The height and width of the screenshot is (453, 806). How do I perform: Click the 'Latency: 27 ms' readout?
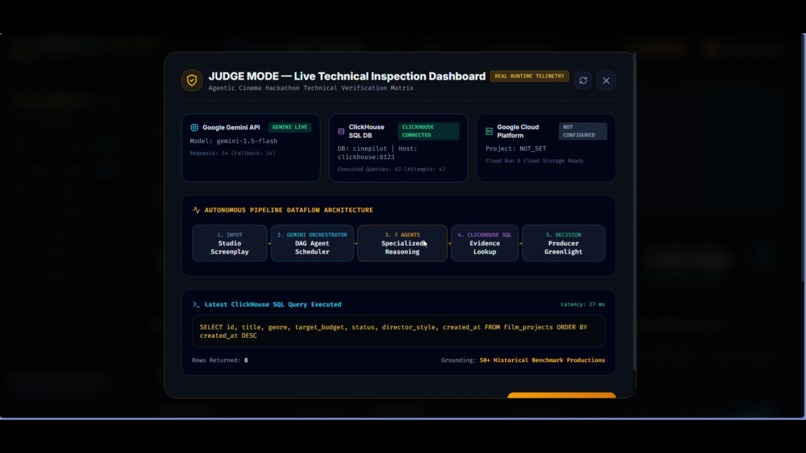pos(582,304)
